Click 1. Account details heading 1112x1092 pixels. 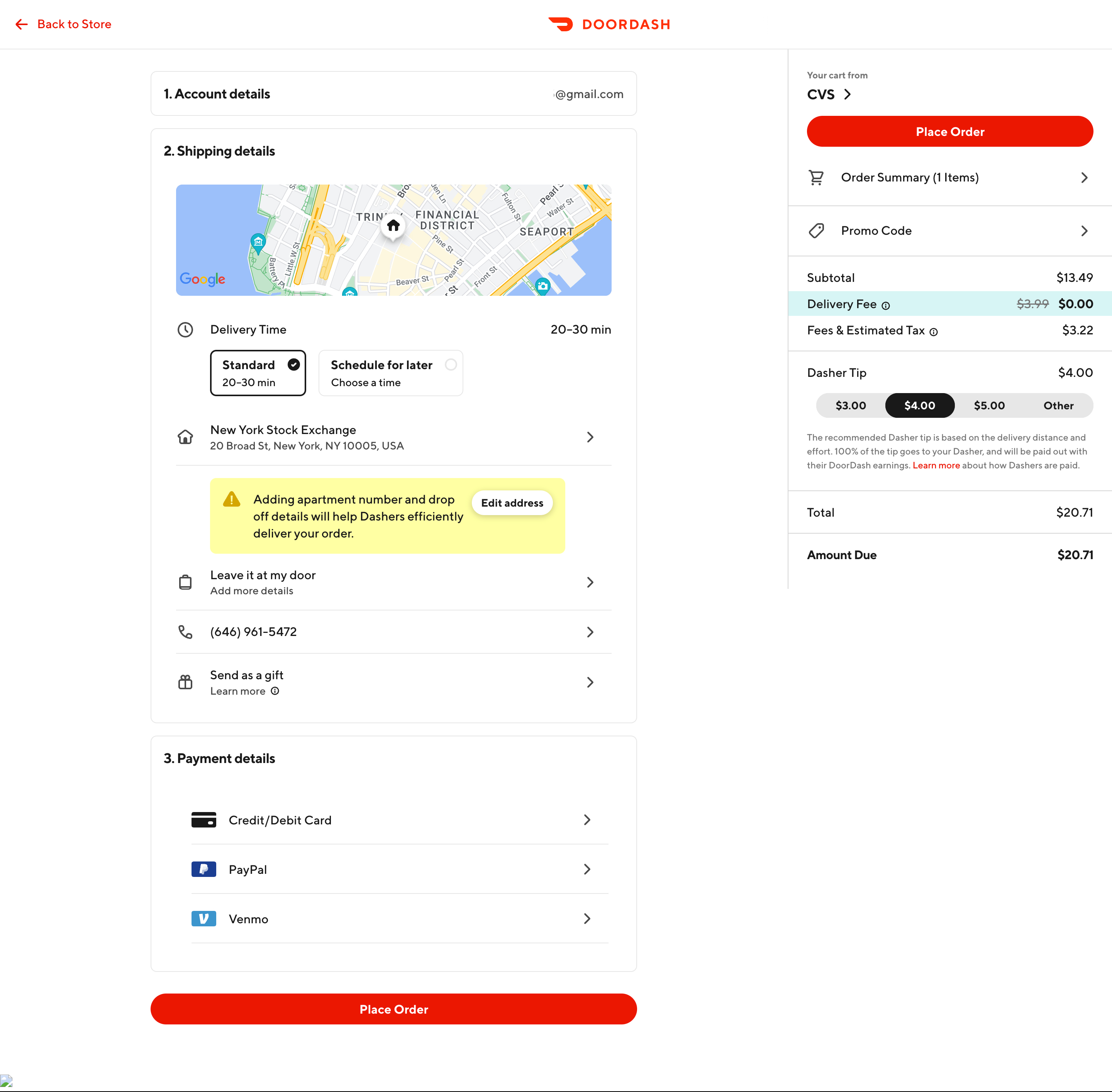[x=217, y=94]
